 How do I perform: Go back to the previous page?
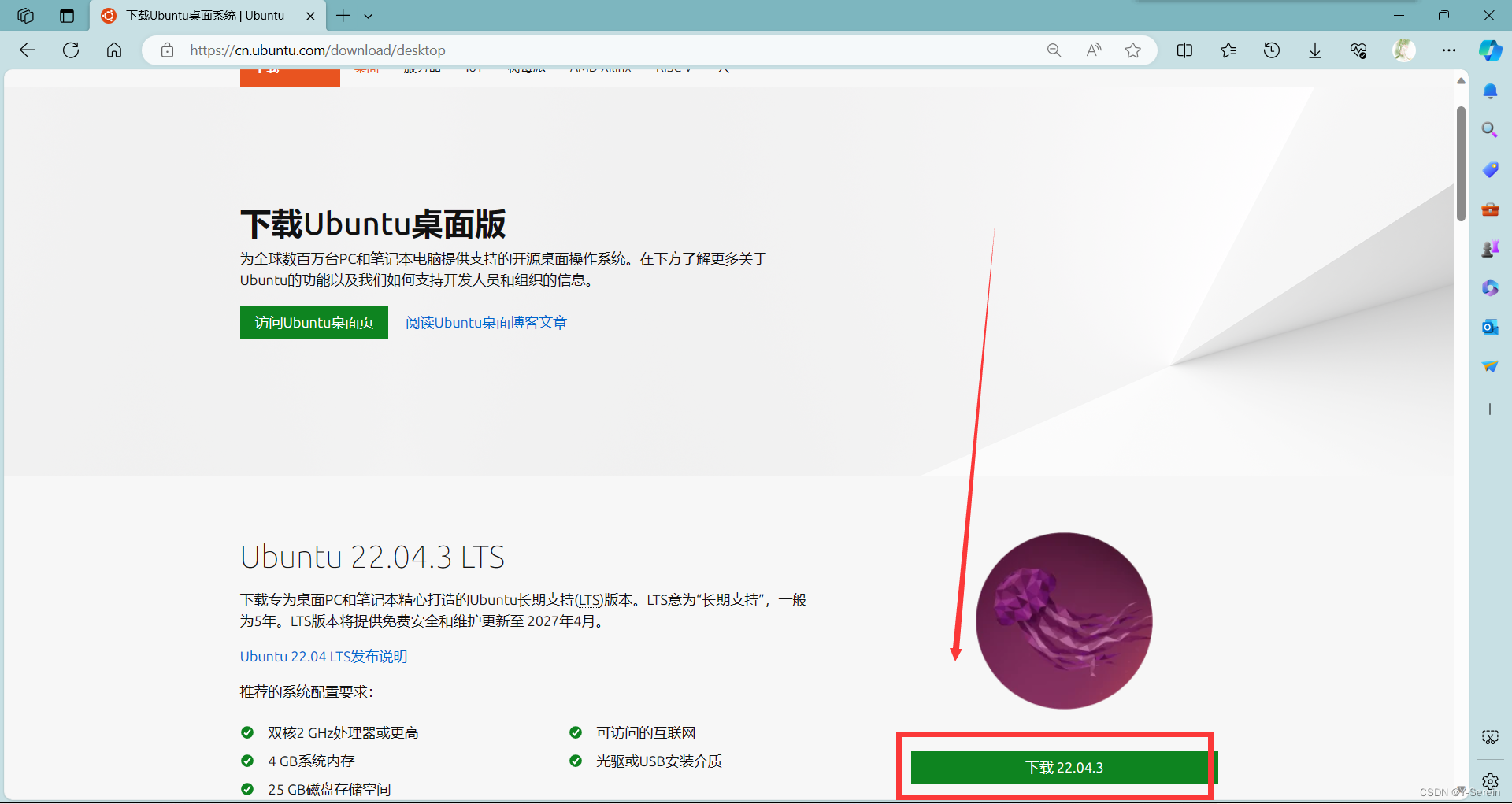pyautogui.click(x=28, y=50)
